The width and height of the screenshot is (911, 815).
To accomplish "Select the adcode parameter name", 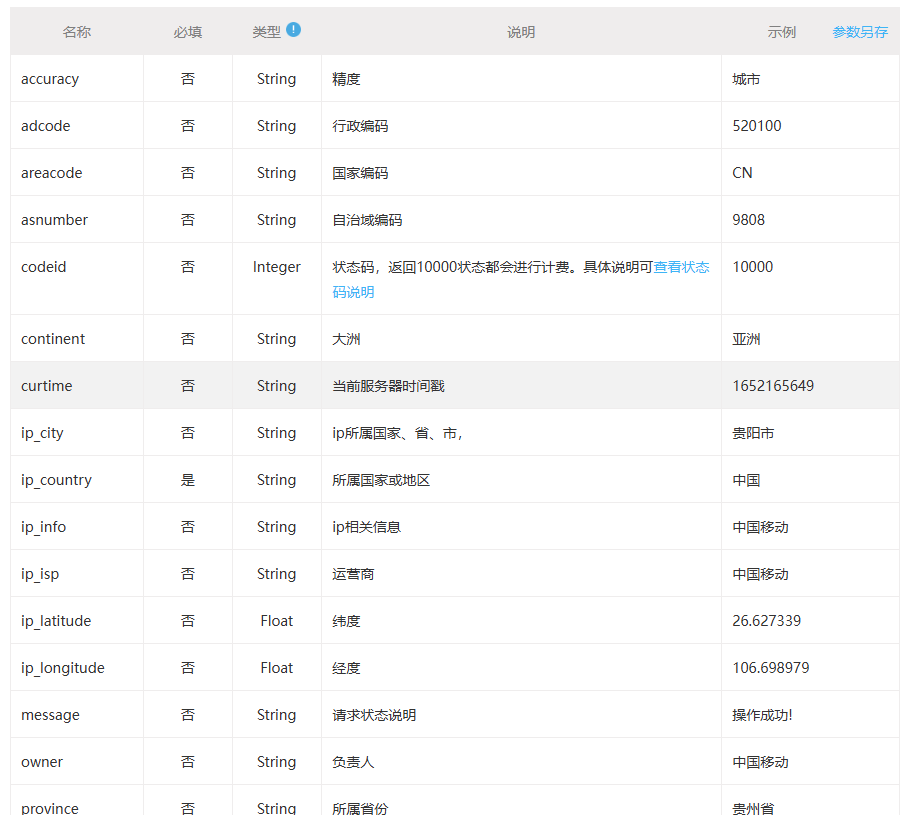I will pyautogui.click(x=45, y=126).
